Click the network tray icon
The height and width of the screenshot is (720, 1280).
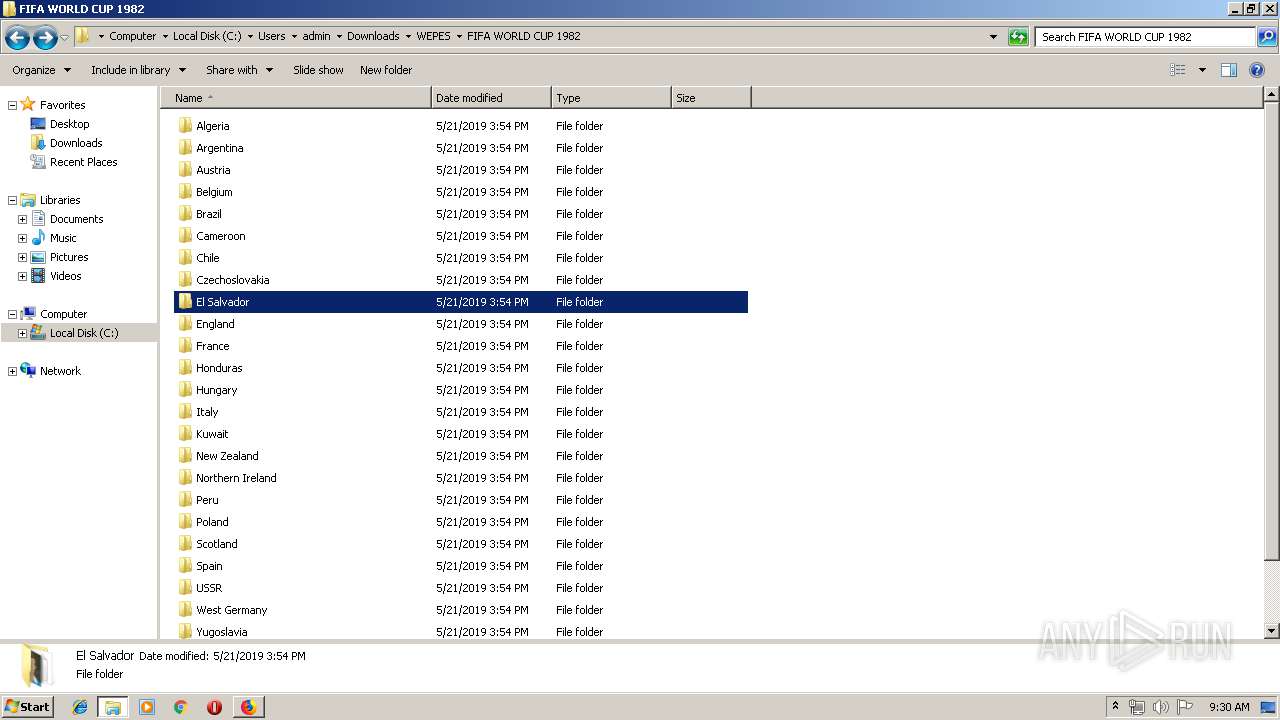click(x=1137, y=707)
